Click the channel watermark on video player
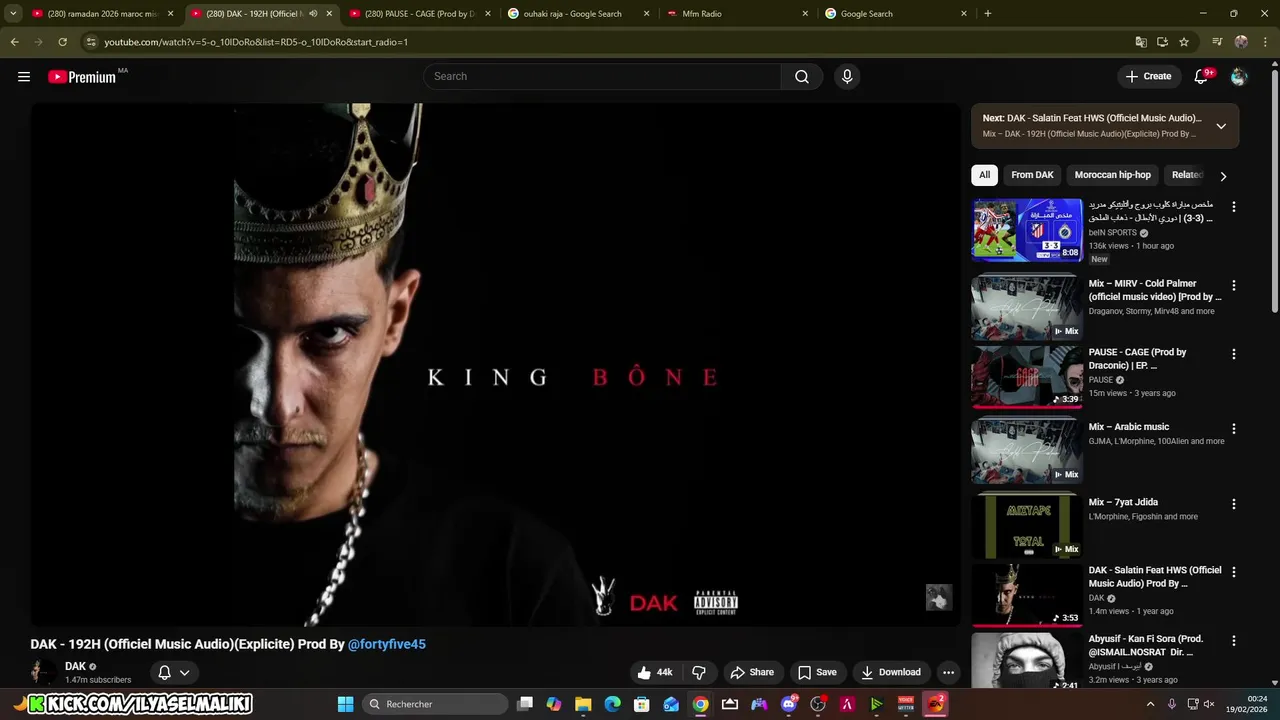The height and width of the screenshot is (720, 1280). pyautogui.click(x=938, y=597)
